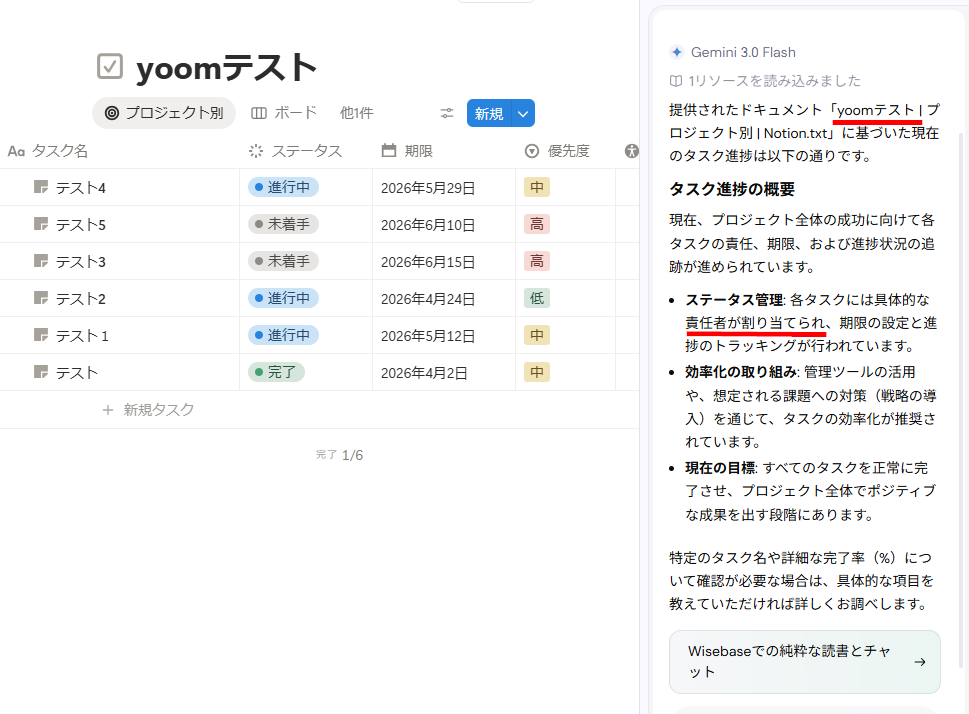
Task: Open the テスト4 task name
Action: (x=81, y=188)
